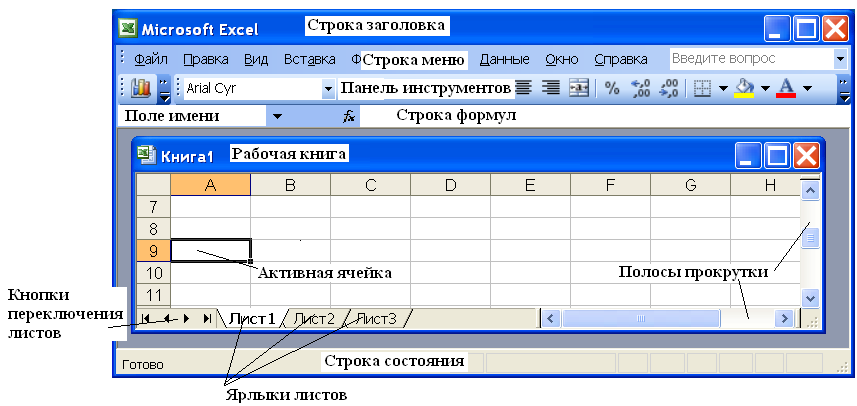The width and height of the screenshot is (857, 406).
Task: Apply cell borders icon
Action: pos(702,88)
